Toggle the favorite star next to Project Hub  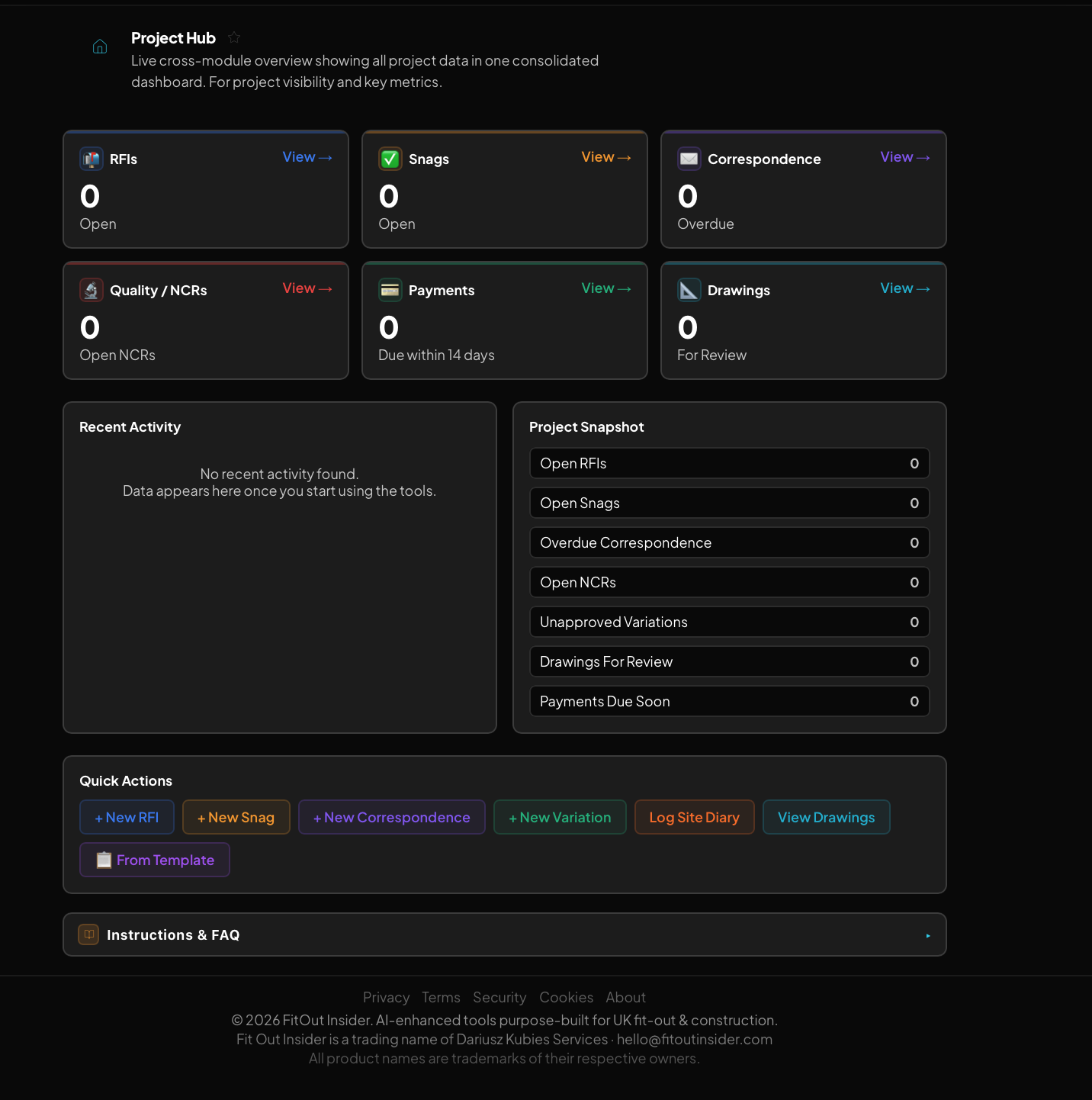click(x=234, y=37)
